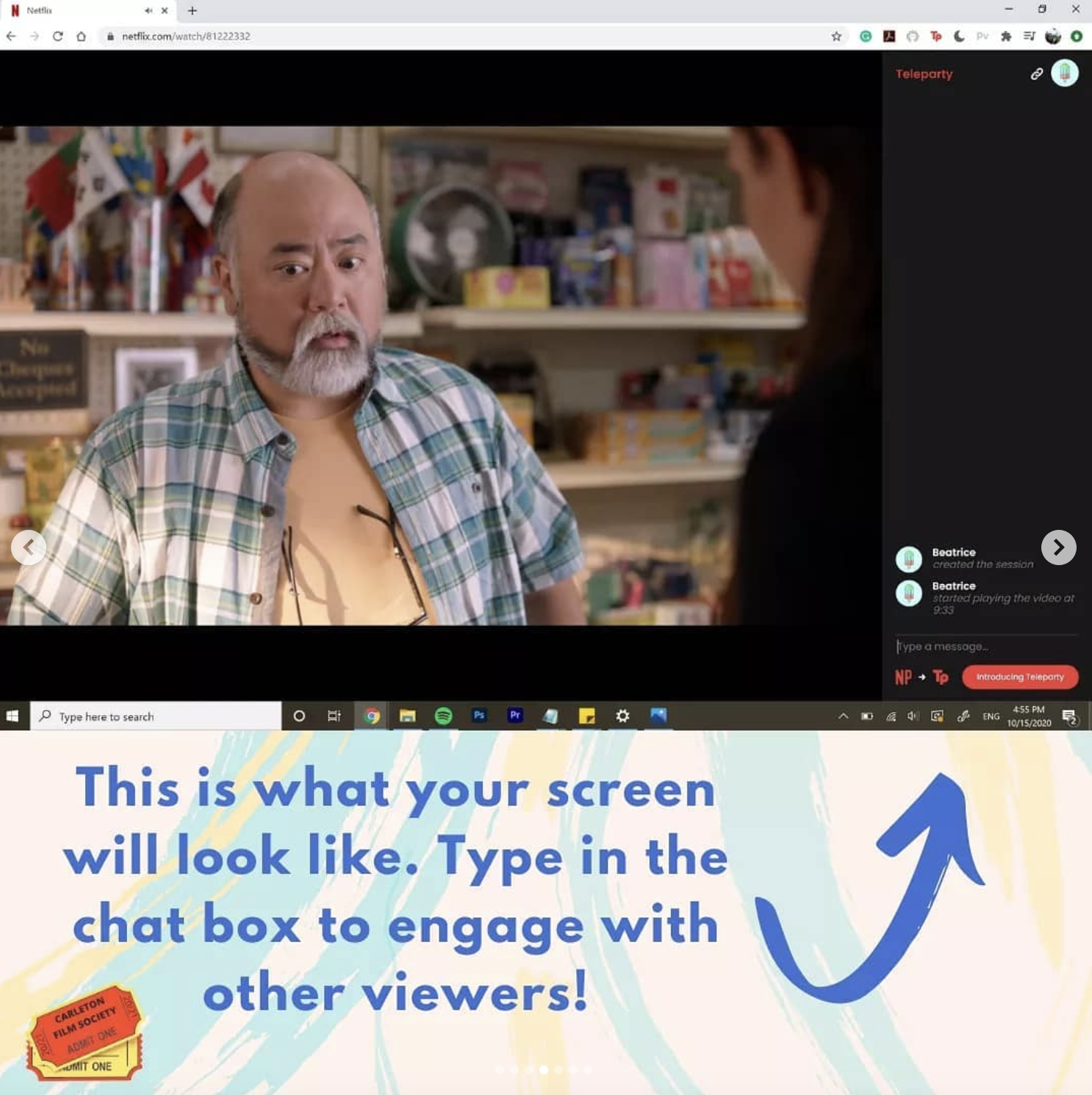This screenshot has width=1092, height=1095.
Task: Launch Premiere Pro from the taskbar
Action: coord(515,715)
